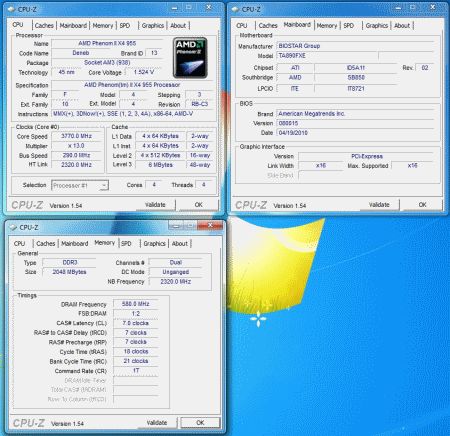Screen dimensions: 450x436
Task: Switch to Caches tab in the Mainboard window
Action: click(268, 26)
